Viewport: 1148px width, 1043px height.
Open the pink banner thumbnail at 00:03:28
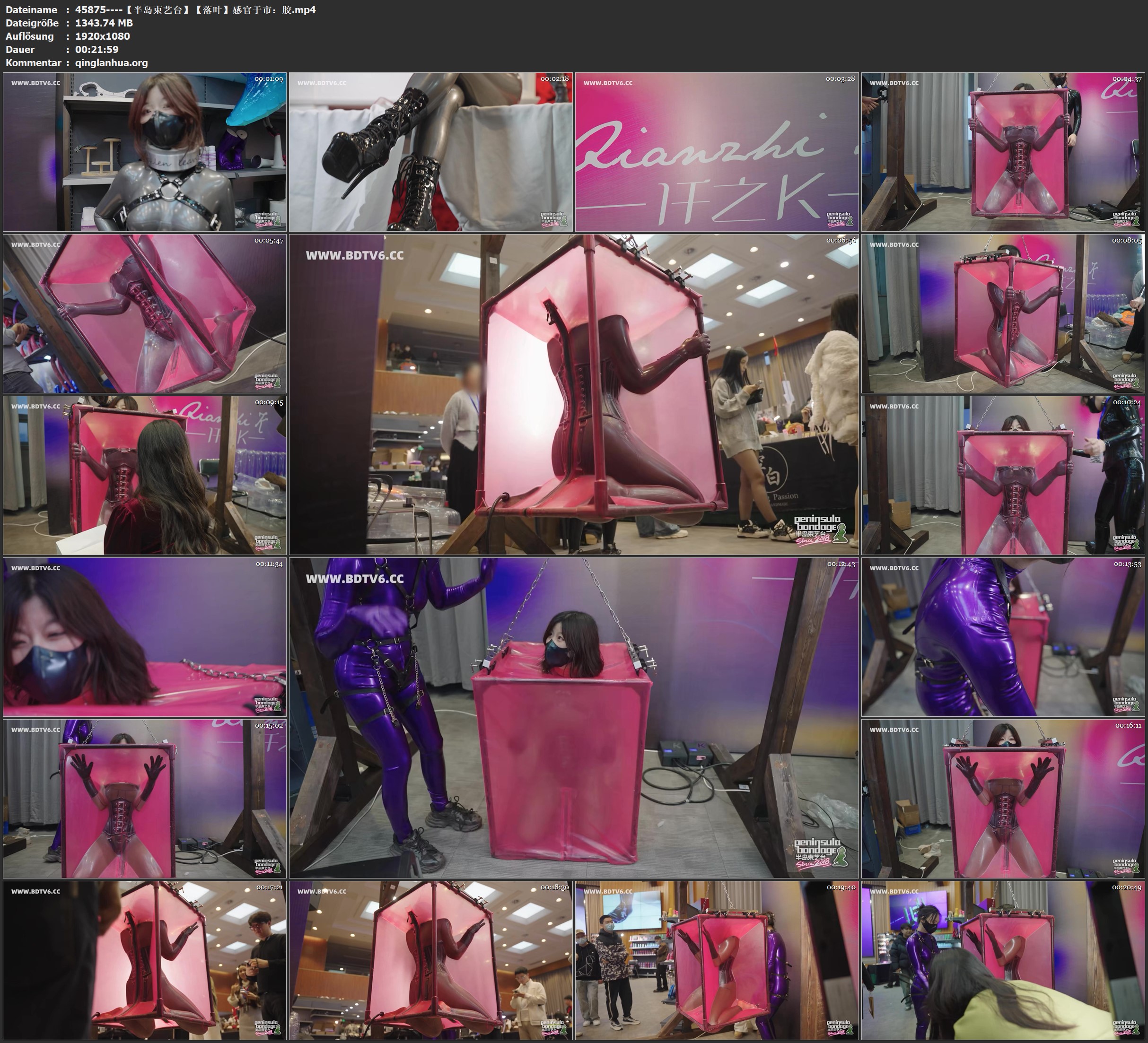point(716,151)
